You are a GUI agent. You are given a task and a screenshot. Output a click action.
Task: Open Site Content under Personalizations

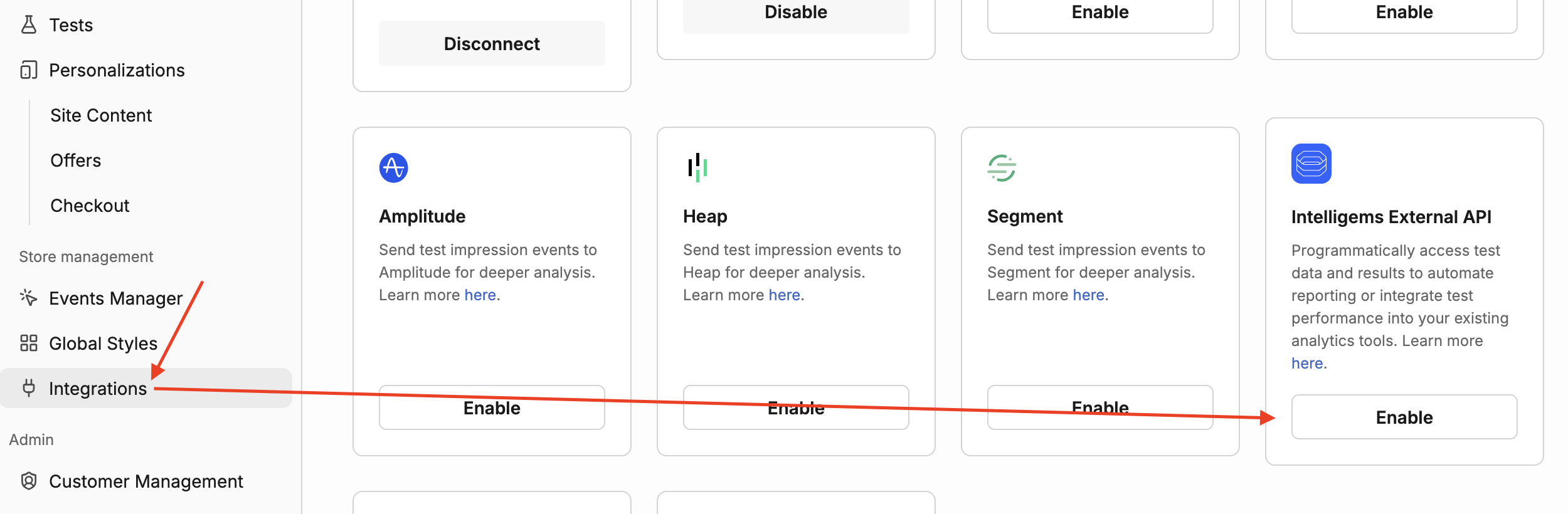[x=101, y=115]
